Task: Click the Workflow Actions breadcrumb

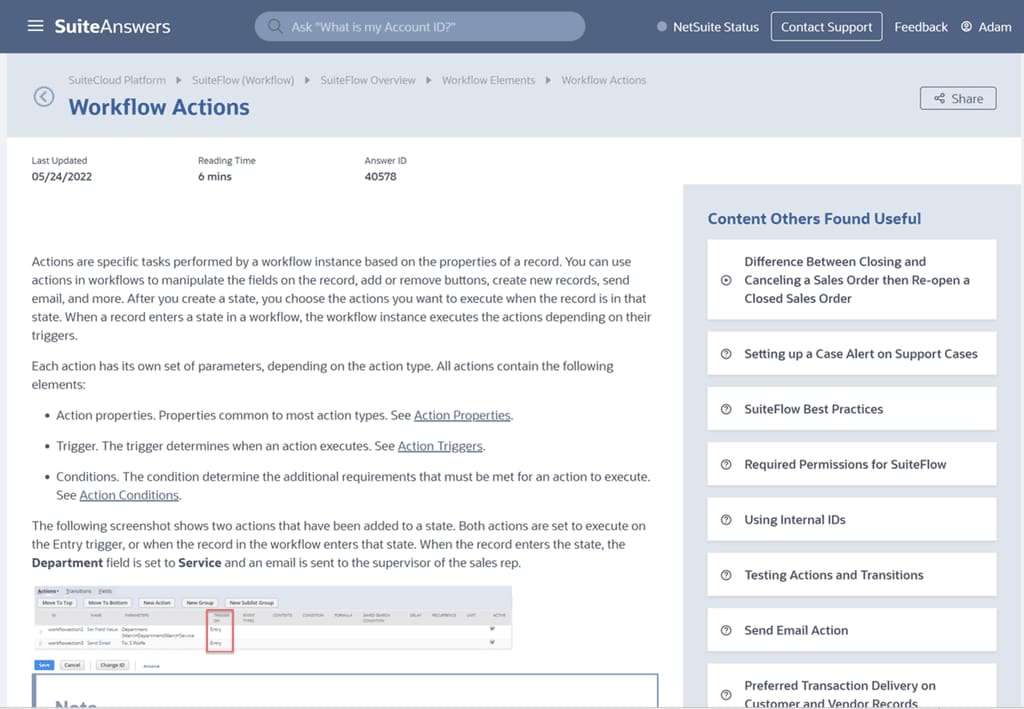Action: click(x=603, y=80)
